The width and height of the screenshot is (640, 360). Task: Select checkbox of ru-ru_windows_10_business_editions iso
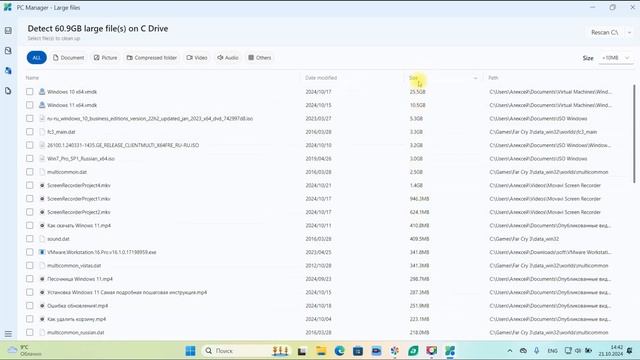pyautogui.click(x=29, y=118)
